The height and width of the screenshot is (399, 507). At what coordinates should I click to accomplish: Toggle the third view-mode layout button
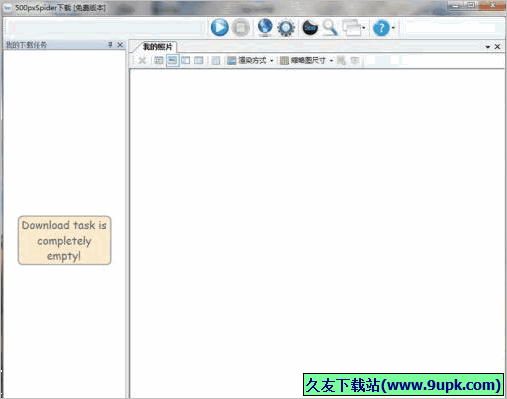click(x=186, y=60)
